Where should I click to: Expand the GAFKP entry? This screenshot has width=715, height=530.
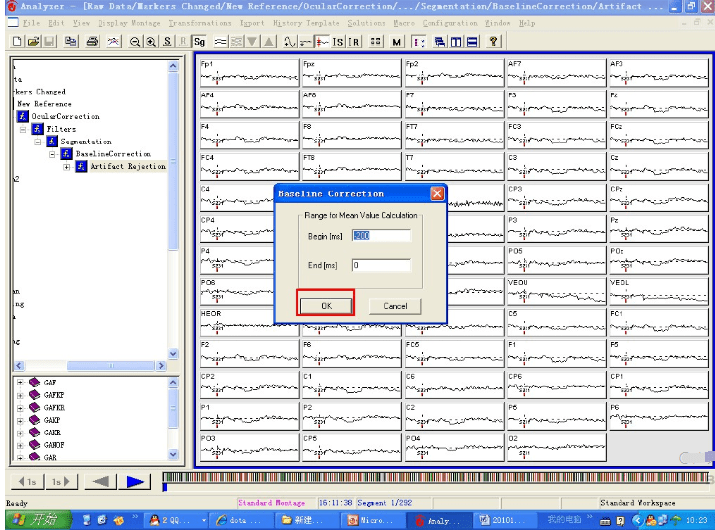point(20,395)
